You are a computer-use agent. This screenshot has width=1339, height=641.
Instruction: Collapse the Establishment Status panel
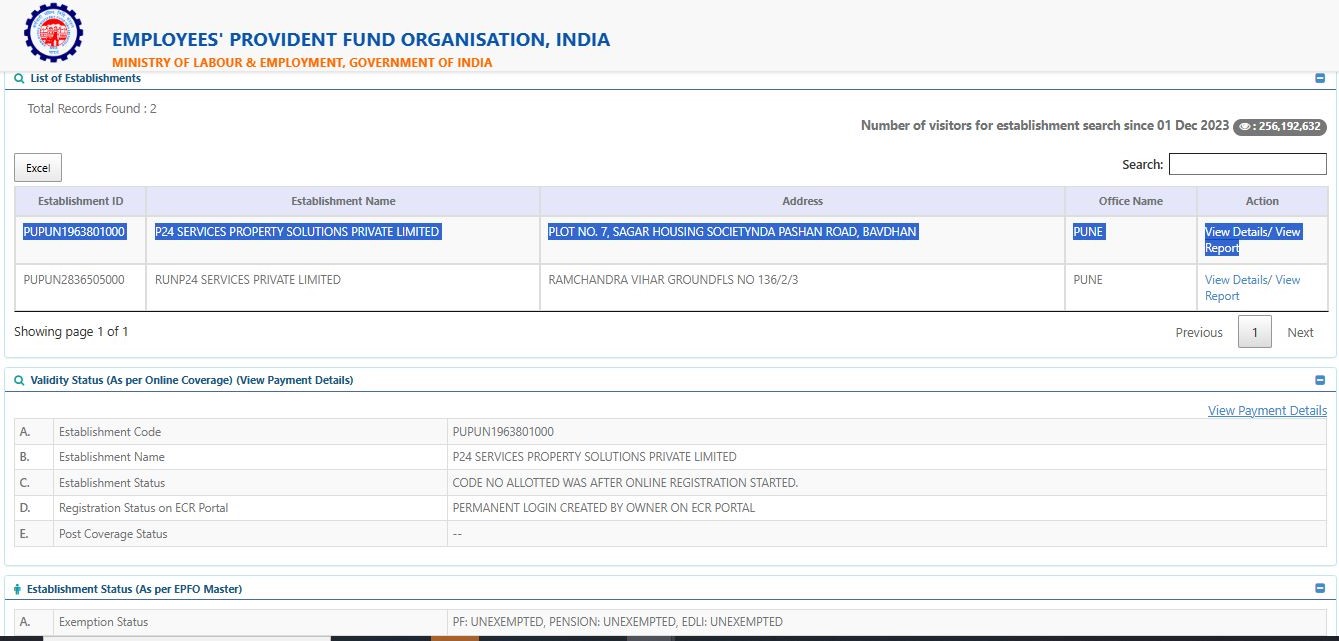point(1320,589)
